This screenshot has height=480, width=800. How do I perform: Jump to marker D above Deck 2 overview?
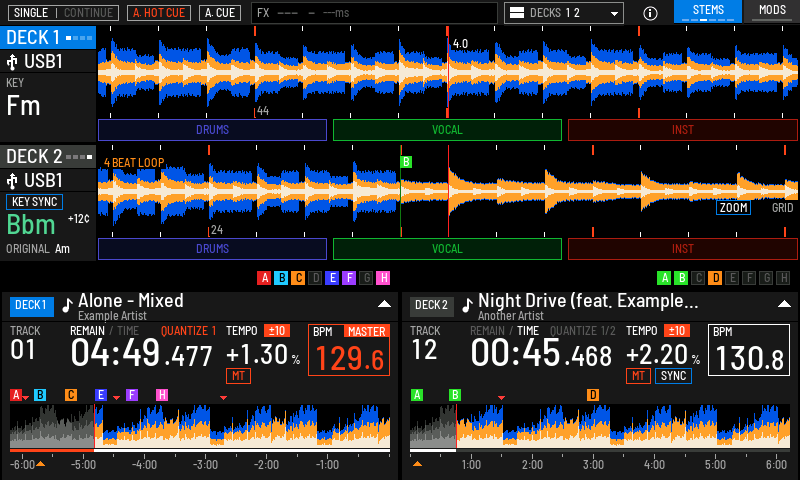pyautogui.click(x=592, y=395)
